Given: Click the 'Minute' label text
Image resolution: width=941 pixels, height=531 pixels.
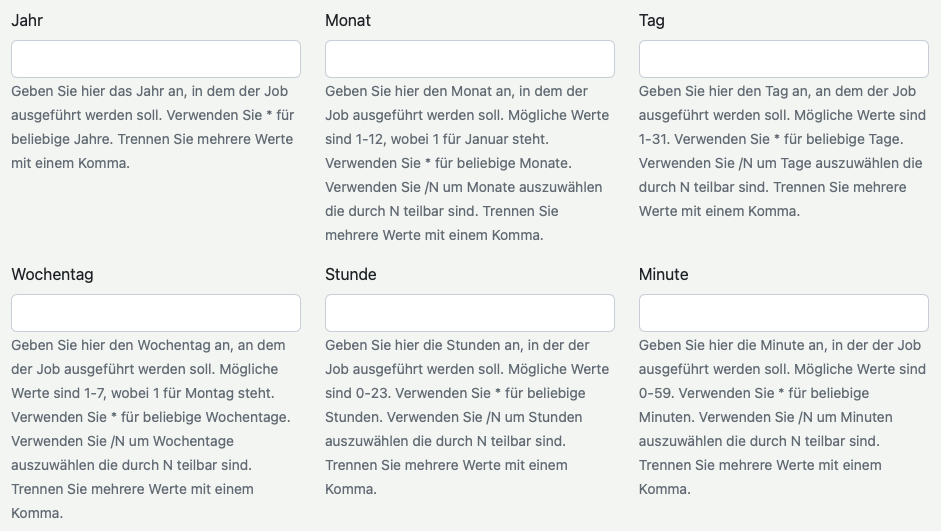Looking at the screenshot, I should (664, 274).
